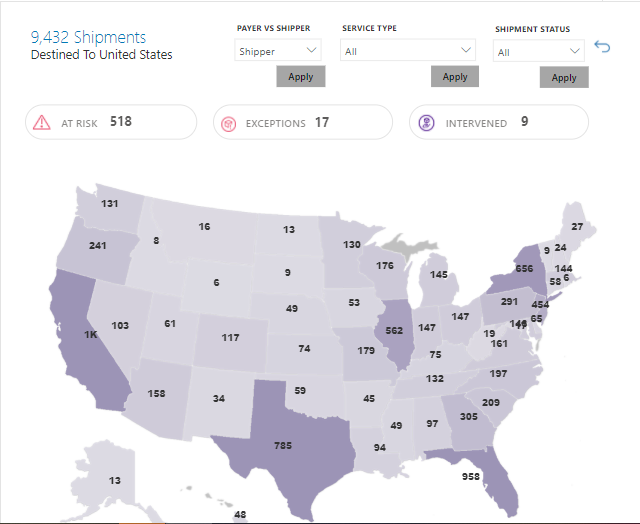Open the Intervened 9 card
This screenshot has width=640, height=524.
pos(499,122)
